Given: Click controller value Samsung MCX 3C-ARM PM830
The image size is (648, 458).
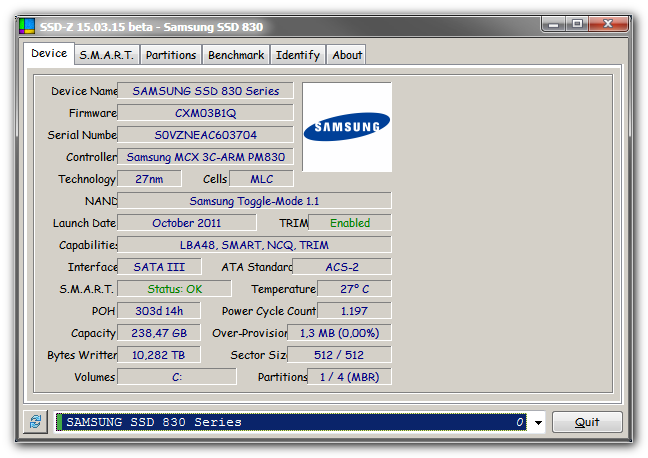Looking at the screenshot, I should (x=205, y=157).
